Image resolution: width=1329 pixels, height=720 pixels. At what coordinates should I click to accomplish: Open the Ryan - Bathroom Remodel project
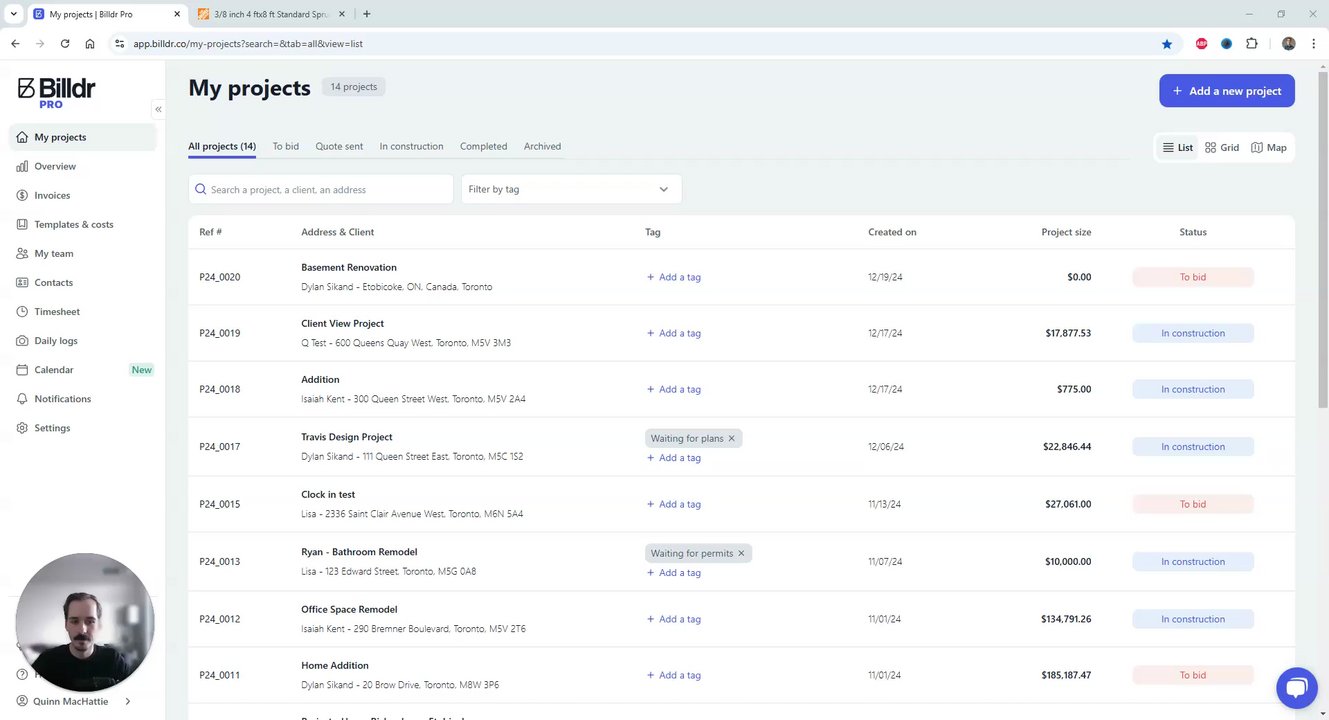click(359, 552)
